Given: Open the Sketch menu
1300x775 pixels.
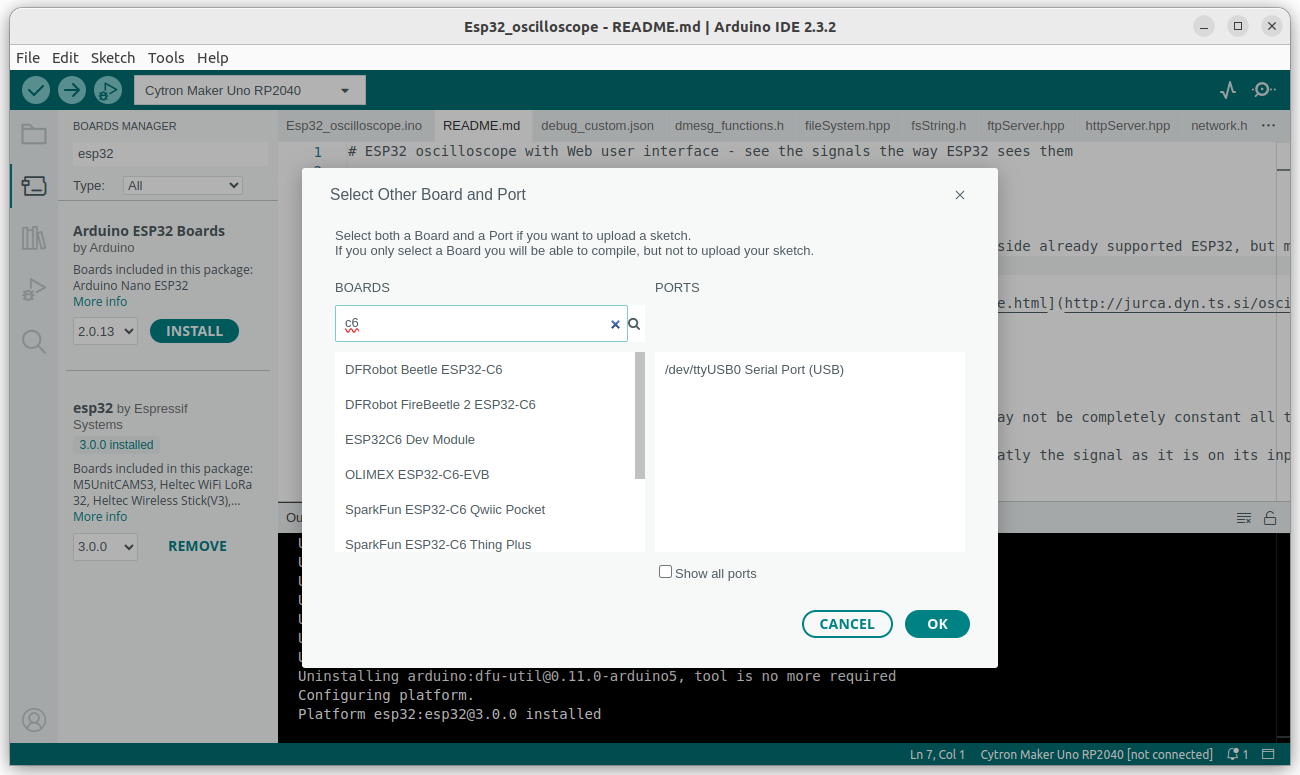Looking at the screenshot, I should pos(113,57).
